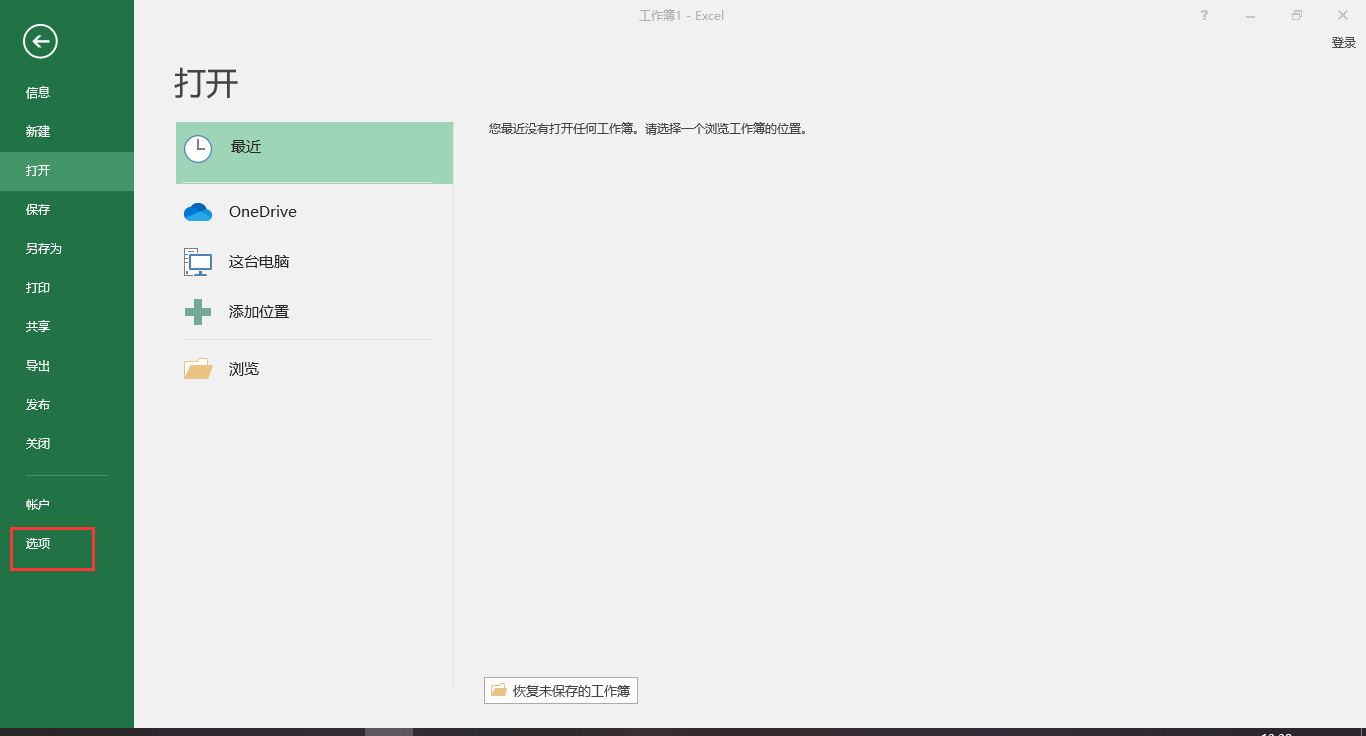Click the 登录 (Sign in) link
This screenshot has width=1366, height=736.
pos(1342,43)
